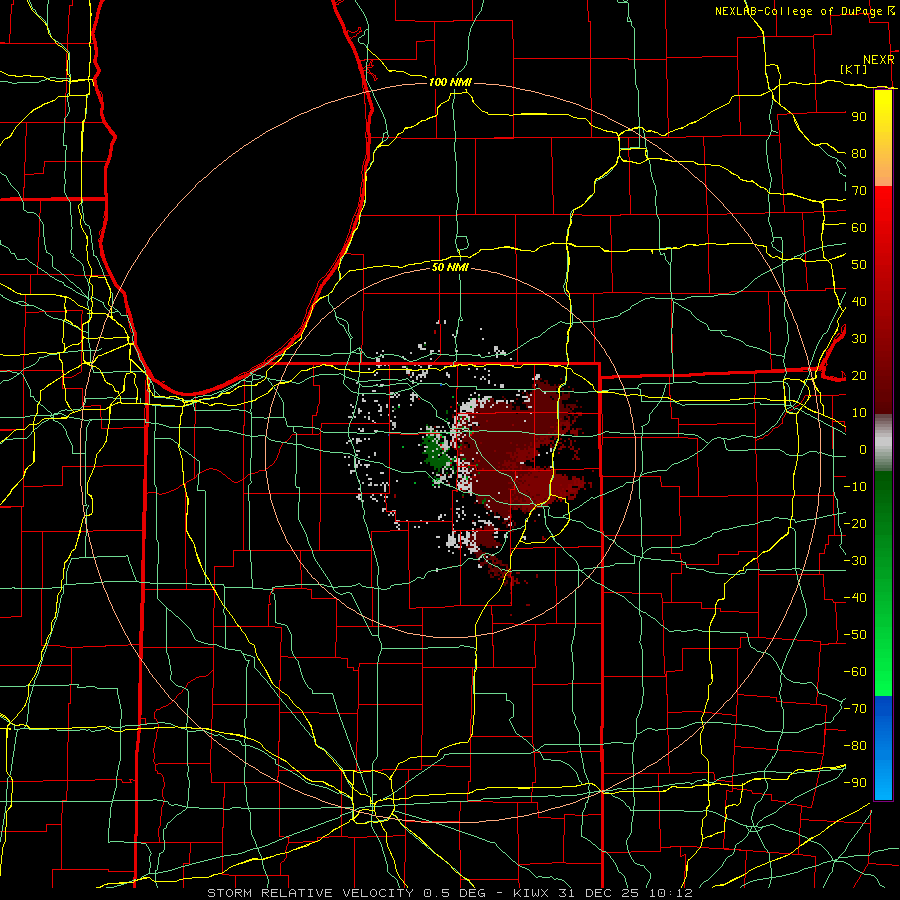Click the 20 value on velocity scale
Image resolution: width=900 pixels, height=900 pixels.
859,375
